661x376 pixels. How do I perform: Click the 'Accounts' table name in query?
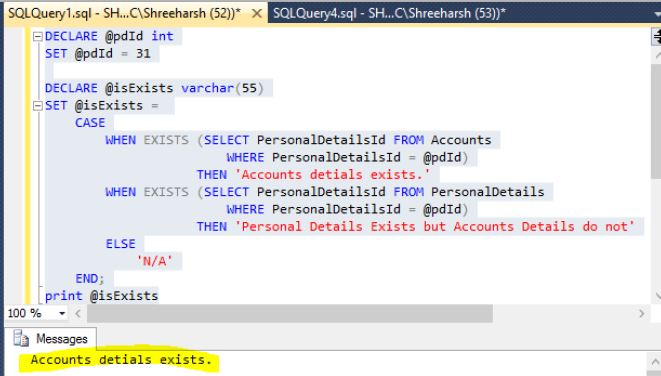tap(461, 140)
